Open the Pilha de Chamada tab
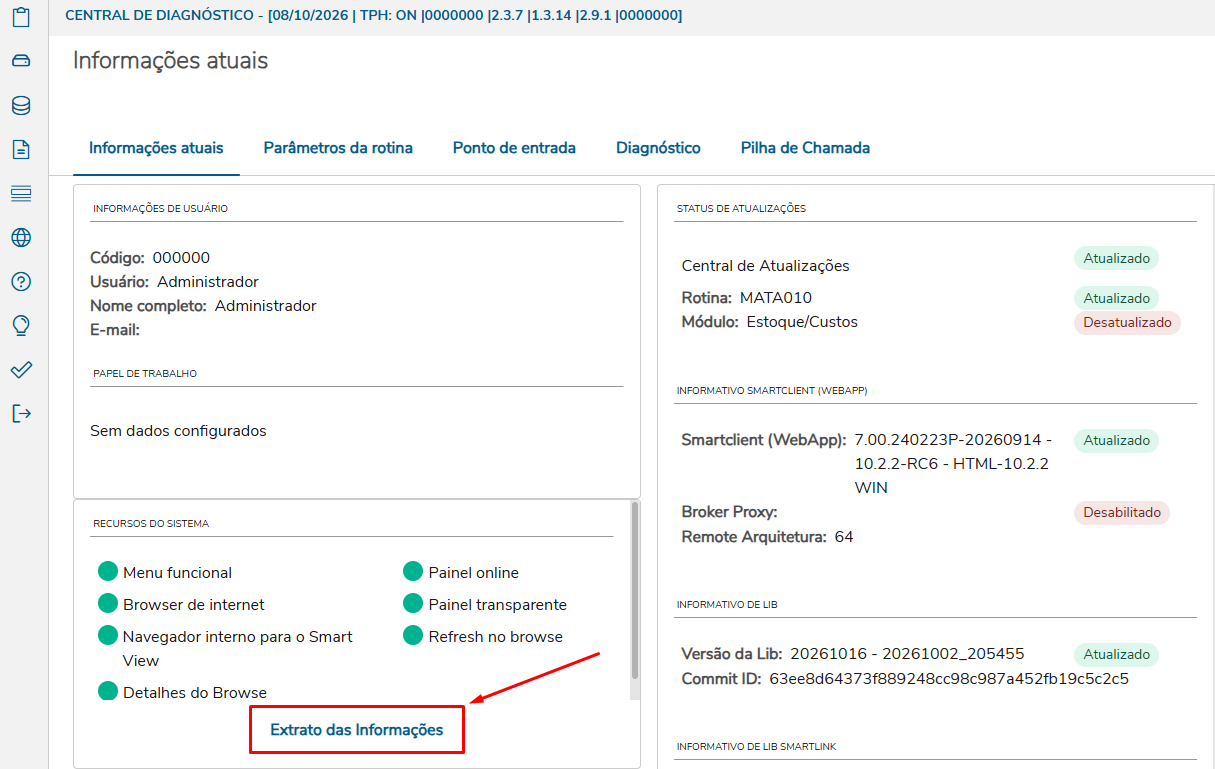Viewport: 1215px width, 769px height. [x=805, y=148]
